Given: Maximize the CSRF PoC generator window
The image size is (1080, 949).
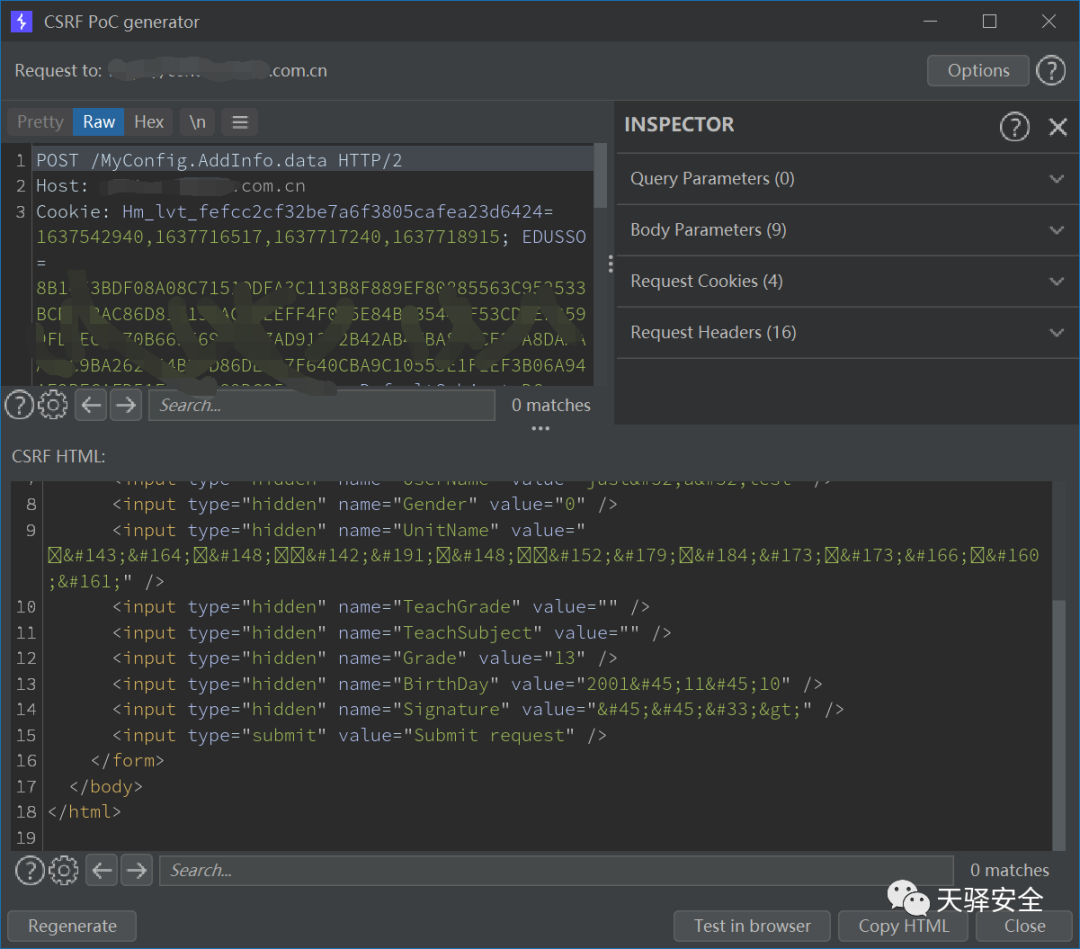Looking at the screenshot, I should 990,21.
